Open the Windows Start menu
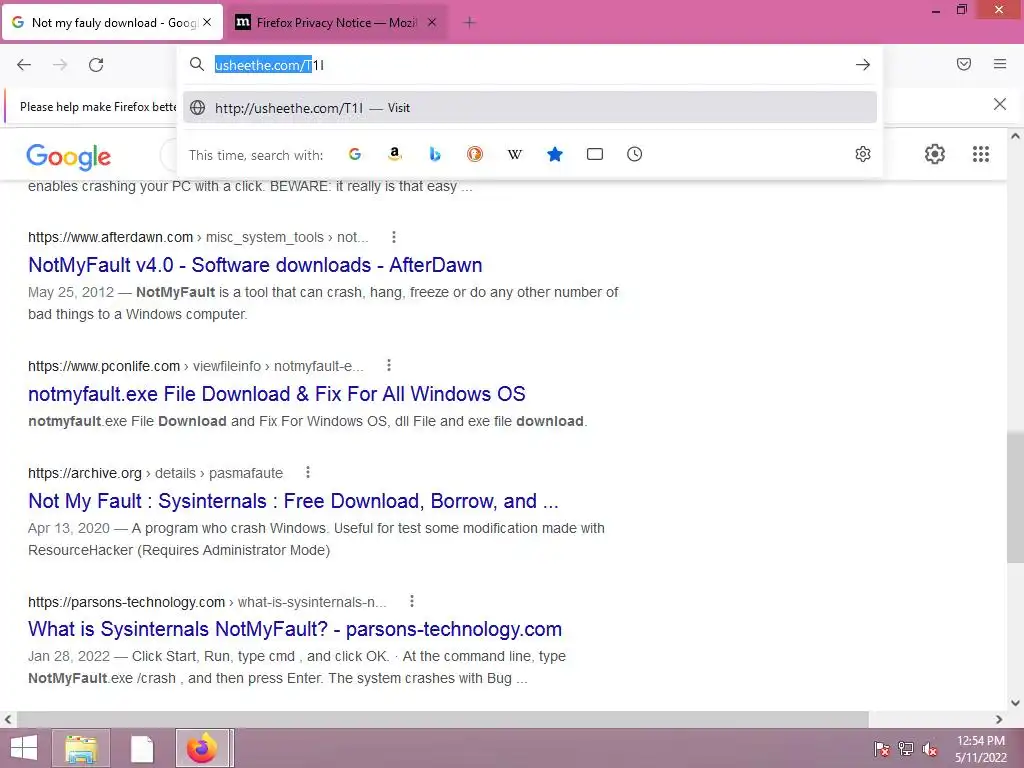The height and width of the screenshot is (768, 1024). (x=24, y=748)
